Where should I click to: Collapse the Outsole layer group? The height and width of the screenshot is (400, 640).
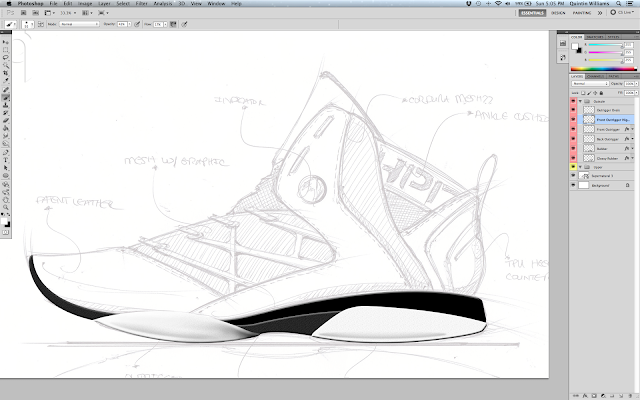click(580, 101)
